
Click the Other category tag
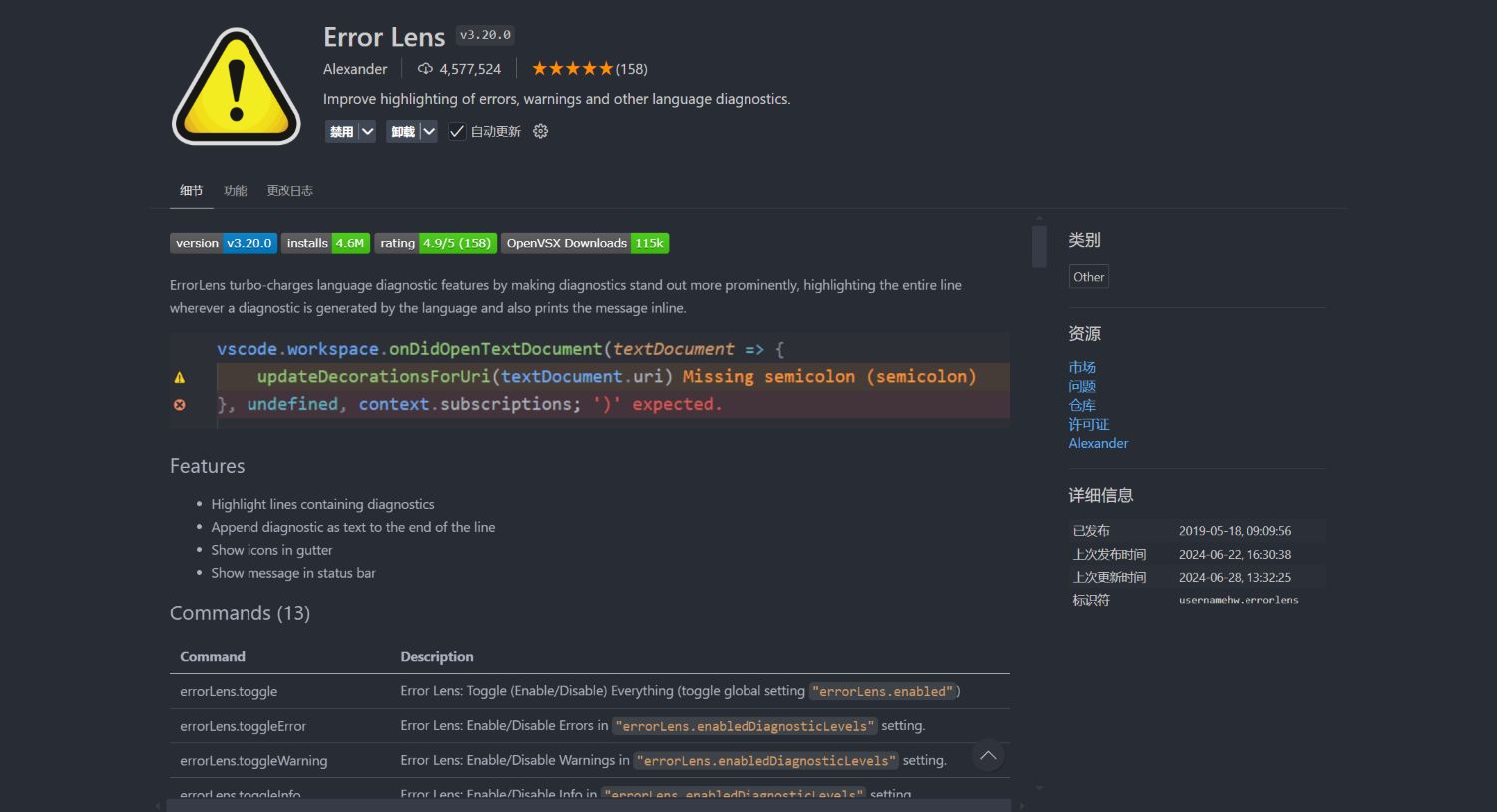1088,277
